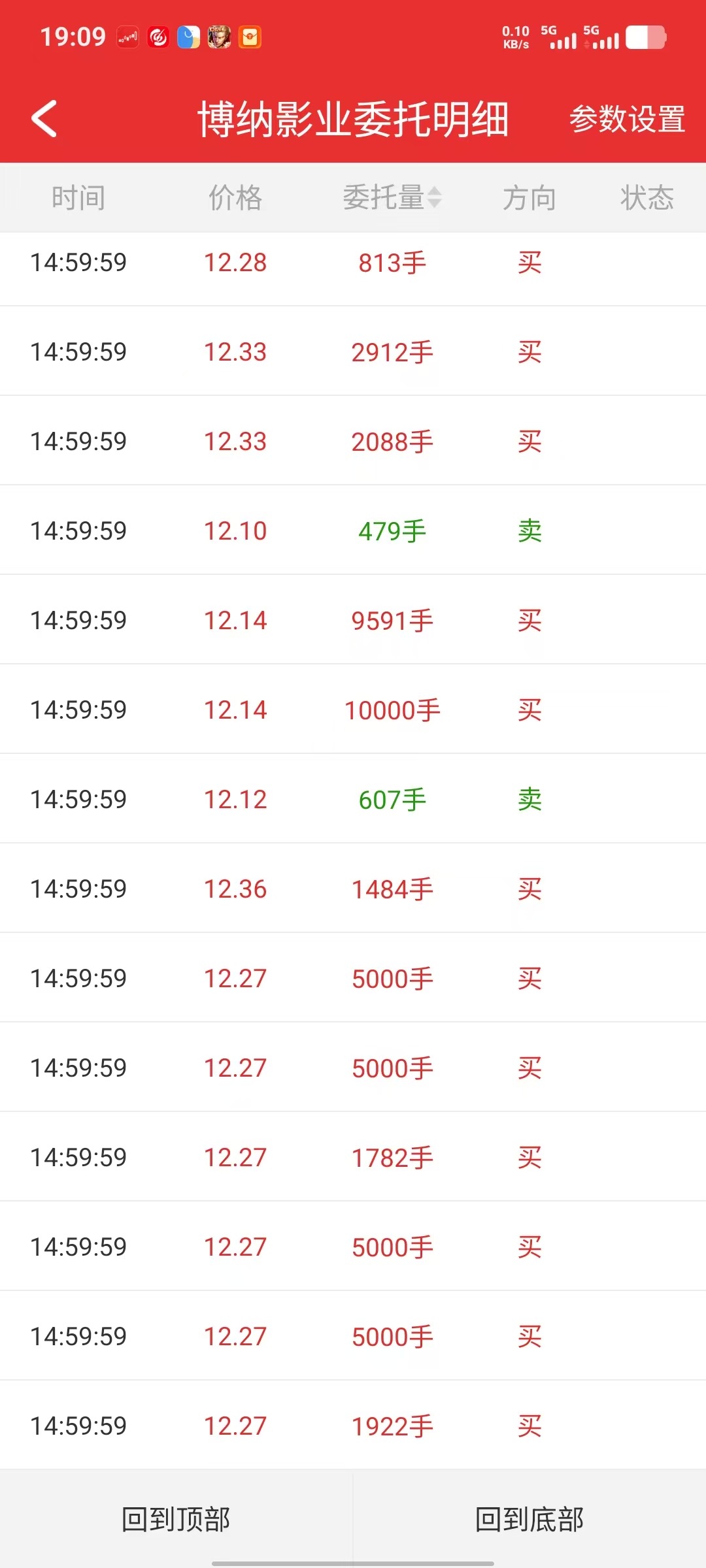
Task: Tap the red swirl app notification icon
Action: pyautogui.click(x=158, y=37)
